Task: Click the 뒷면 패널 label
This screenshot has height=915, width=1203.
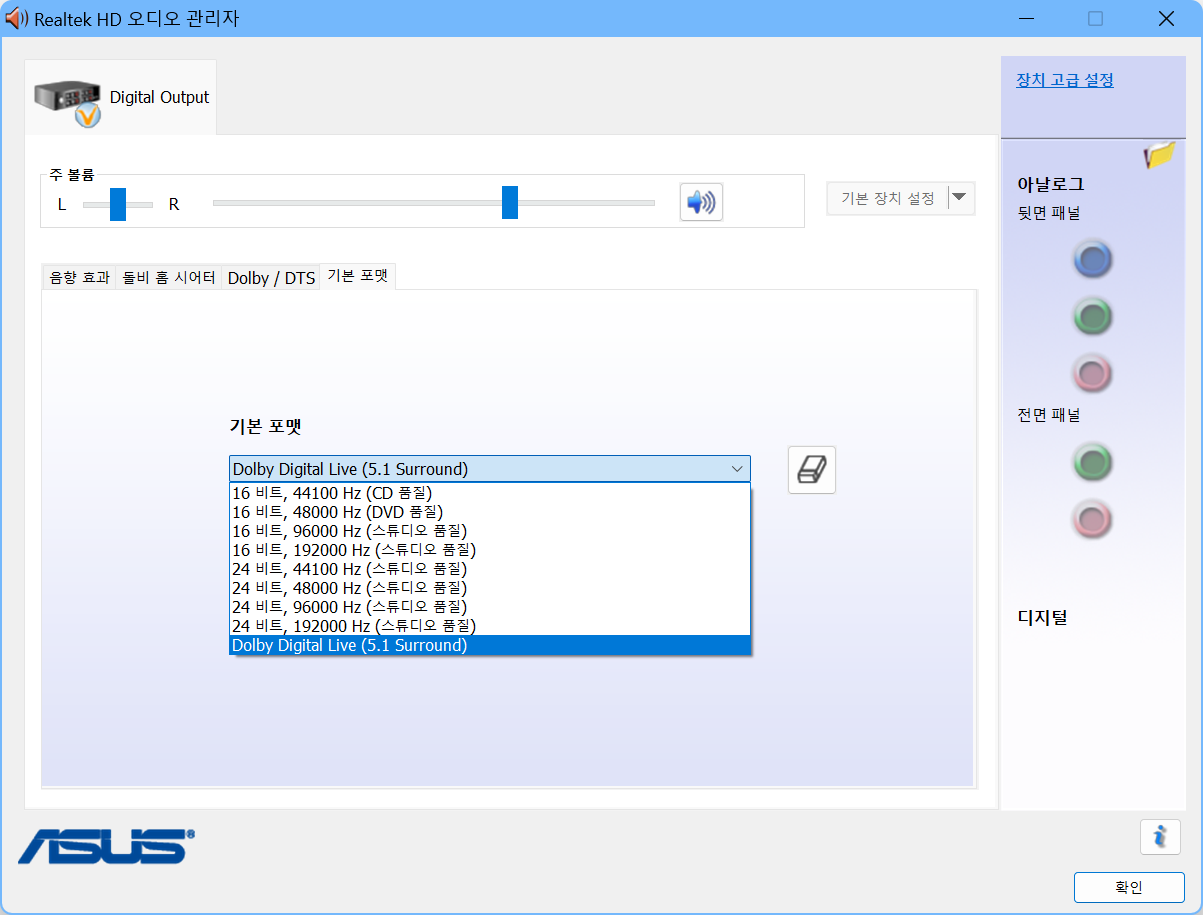Action: pyautogui.click(x=1048, y=213)
